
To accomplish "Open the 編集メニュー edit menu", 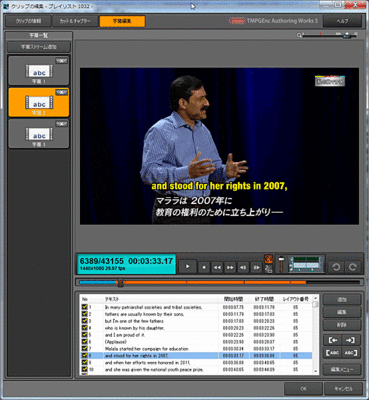I will 342,369.
